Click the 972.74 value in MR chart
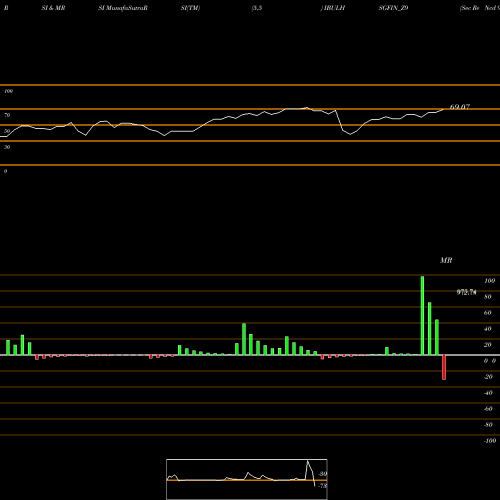Image resolution: width=500 pixels, height=500 pixels. pyautogui.click(x=466, y=292)
